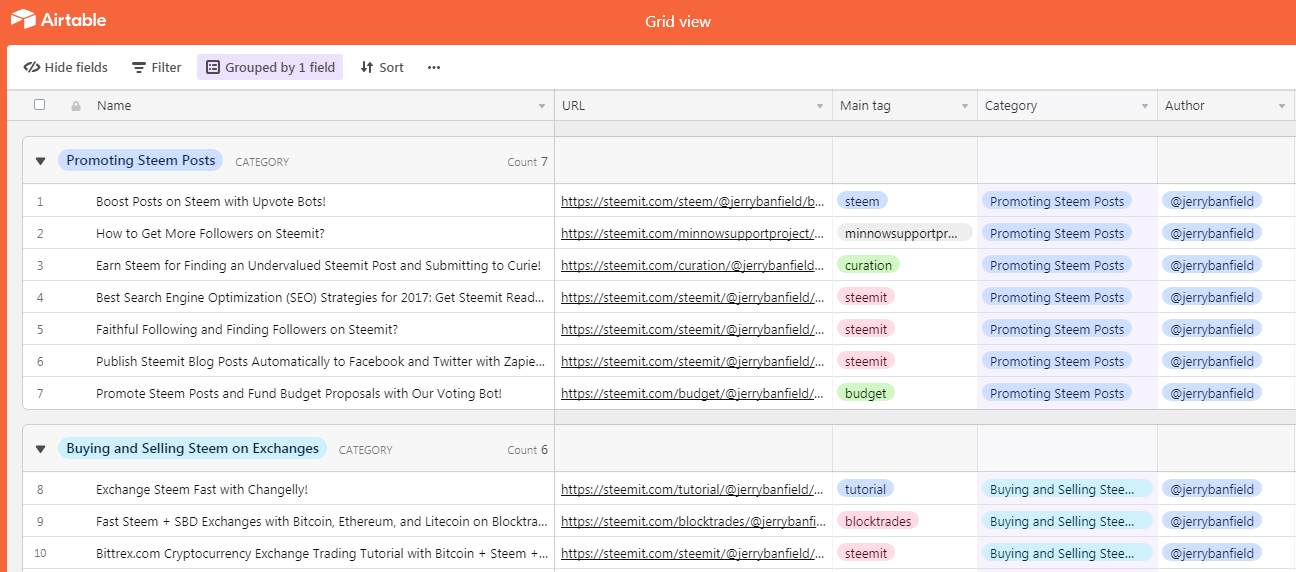
Task: Click the Promoting Steem Posts group label
Action: [x=140, y=160]
